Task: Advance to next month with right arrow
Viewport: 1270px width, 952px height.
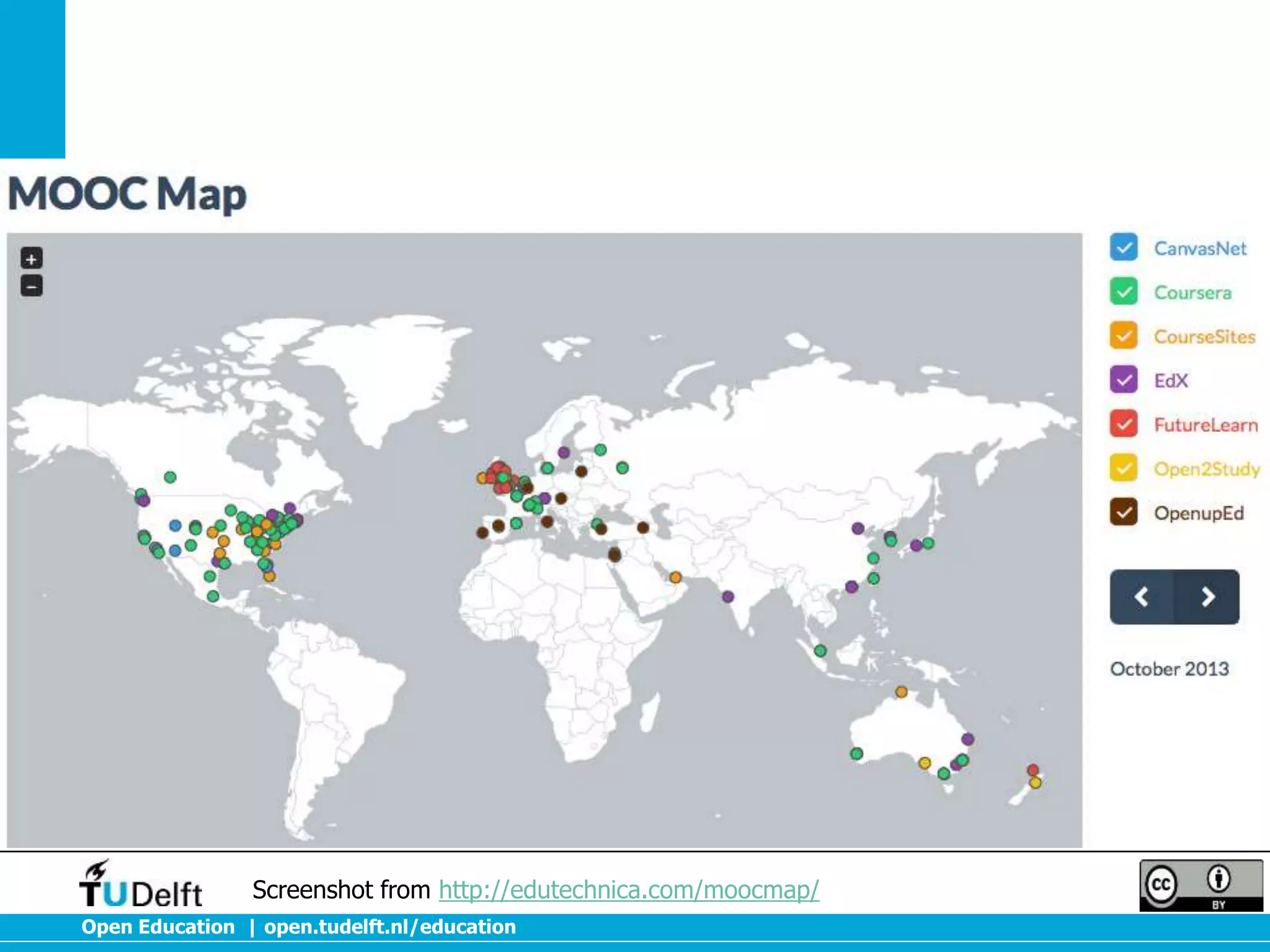Action: (1207, 597)
